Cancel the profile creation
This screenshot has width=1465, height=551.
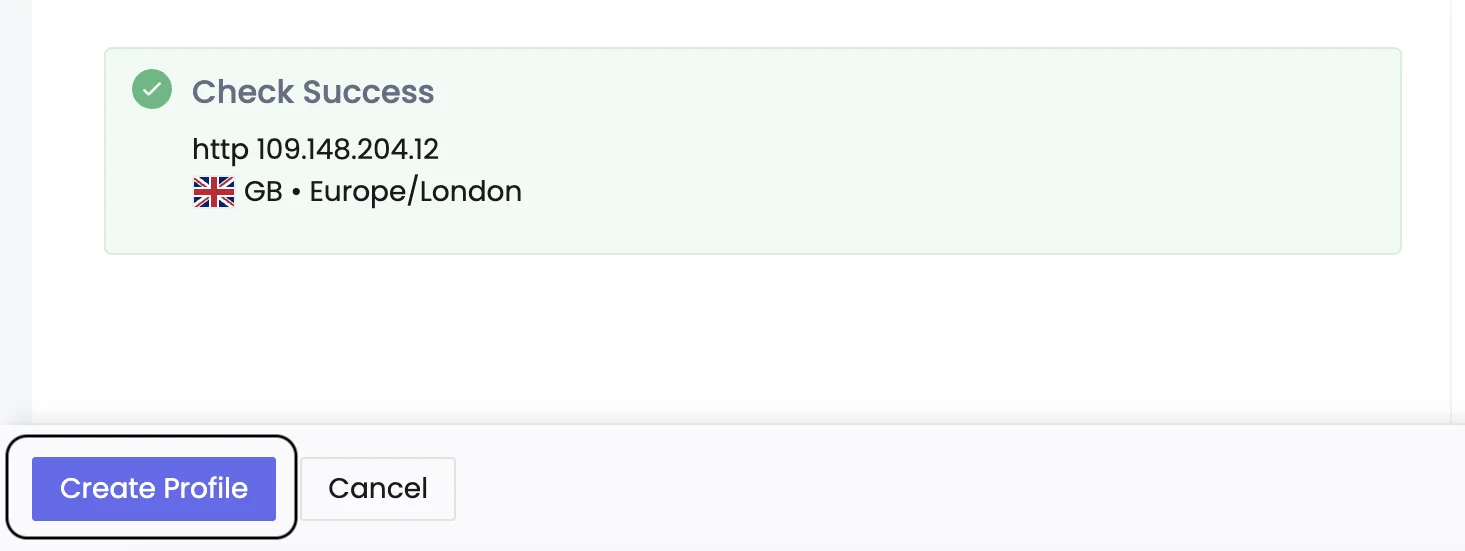(378, 489)
